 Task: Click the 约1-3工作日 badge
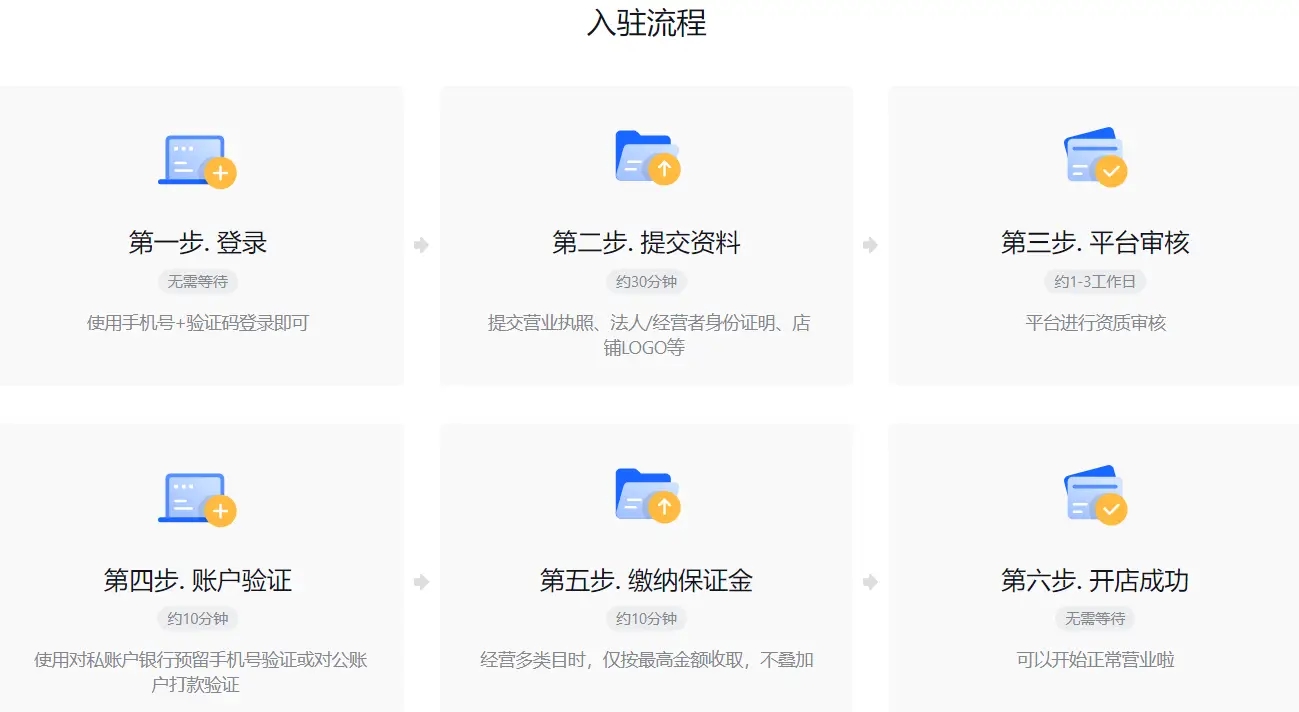tap(1095, 281)
